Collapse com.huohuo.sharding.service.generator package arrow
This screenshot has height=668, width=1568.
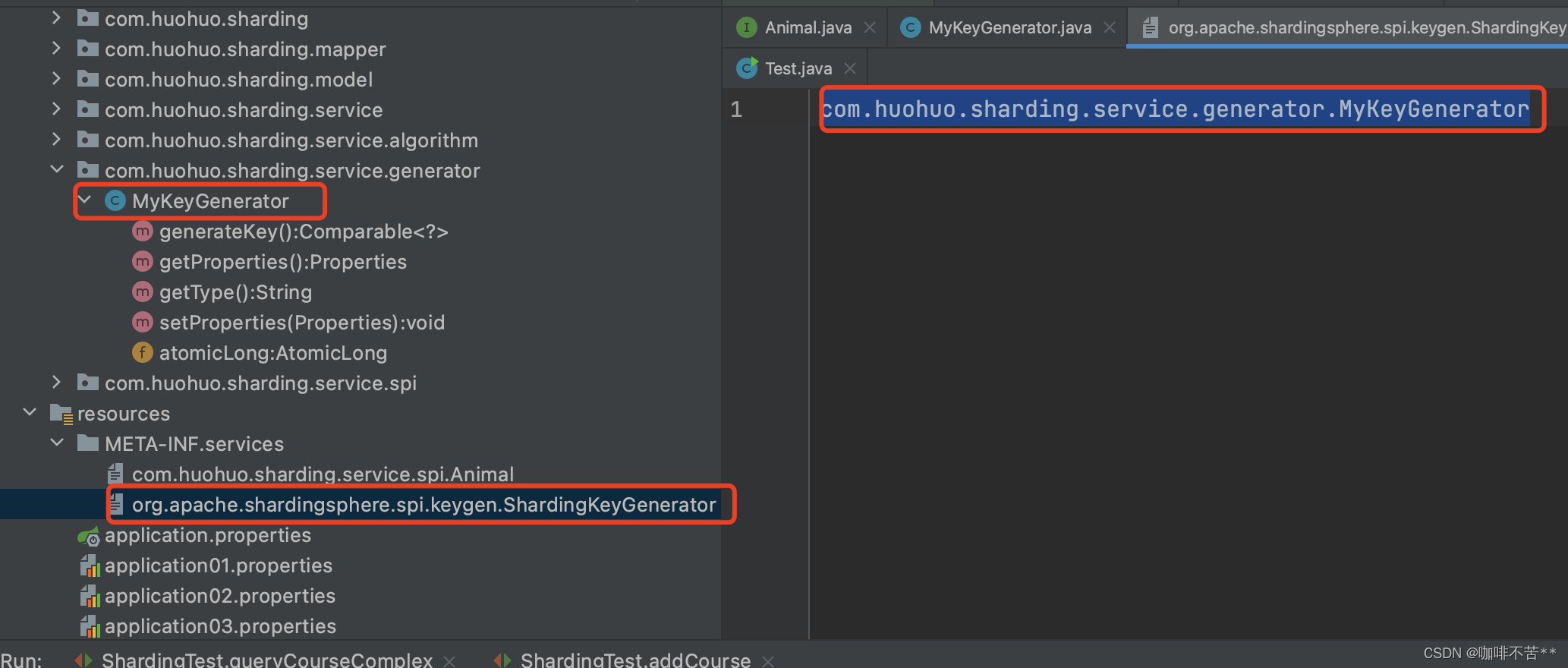coord(57,169)
